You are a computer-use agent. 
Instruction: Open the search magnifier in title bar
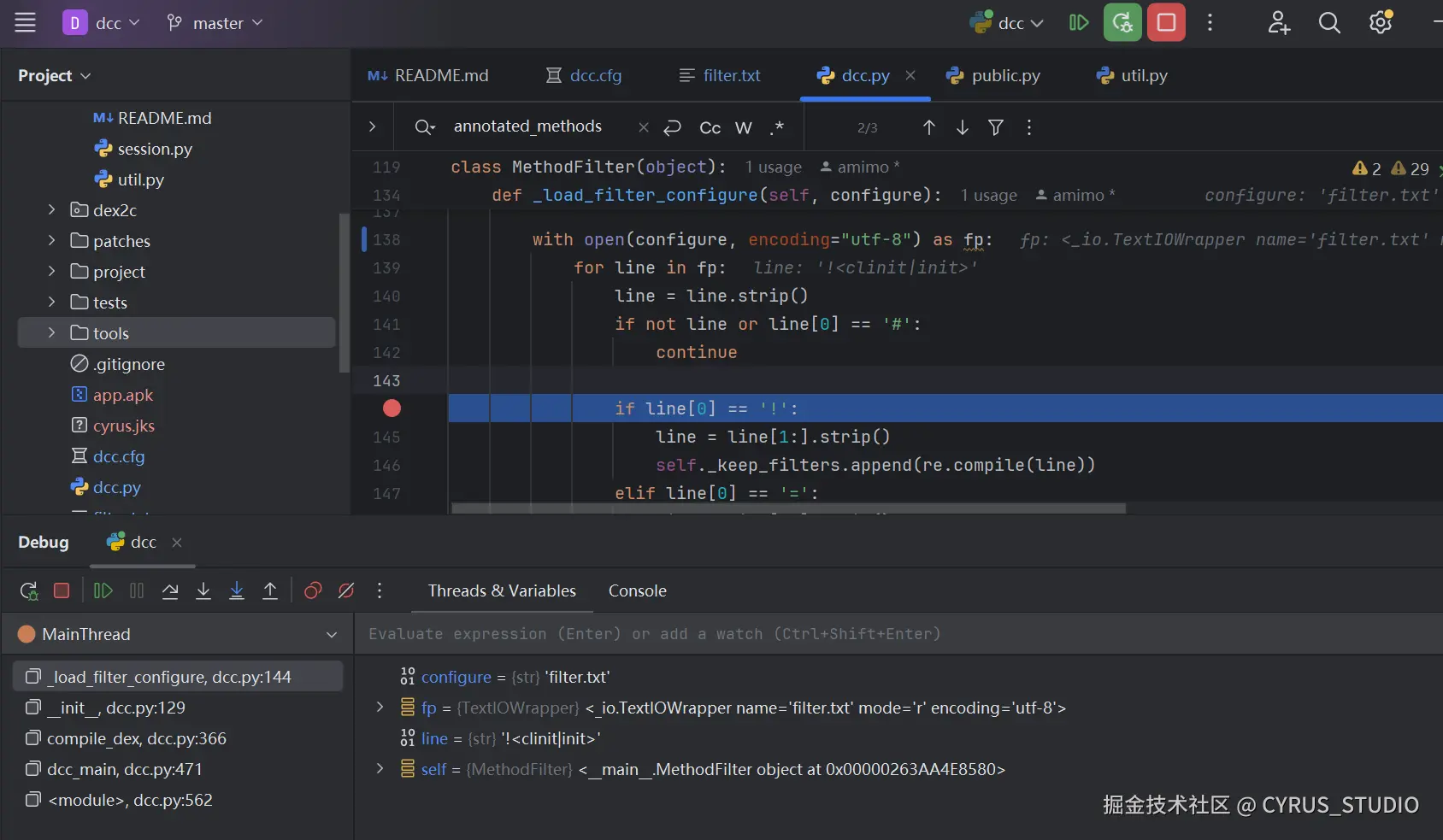click(x=1328, y=23)
